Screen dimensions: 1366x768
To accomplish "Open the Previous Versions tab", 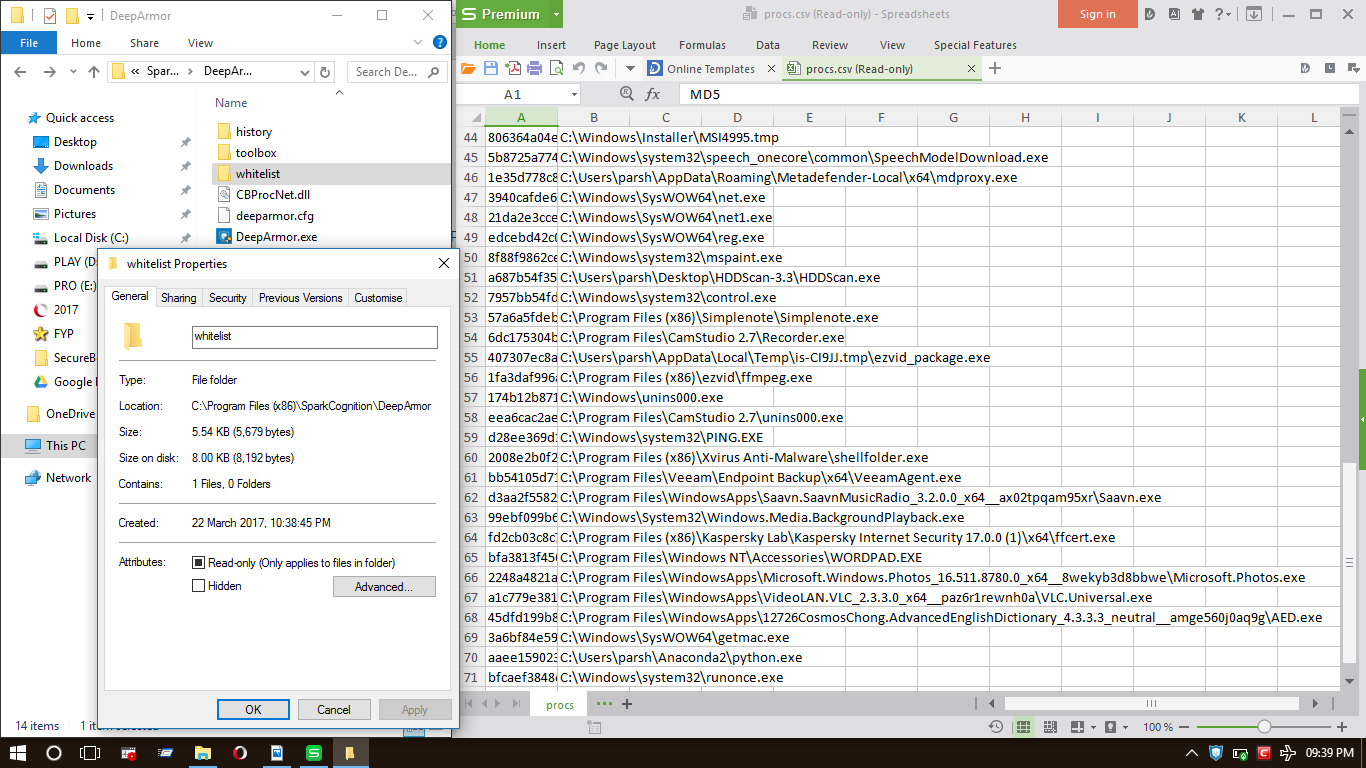I will (301, 298).
